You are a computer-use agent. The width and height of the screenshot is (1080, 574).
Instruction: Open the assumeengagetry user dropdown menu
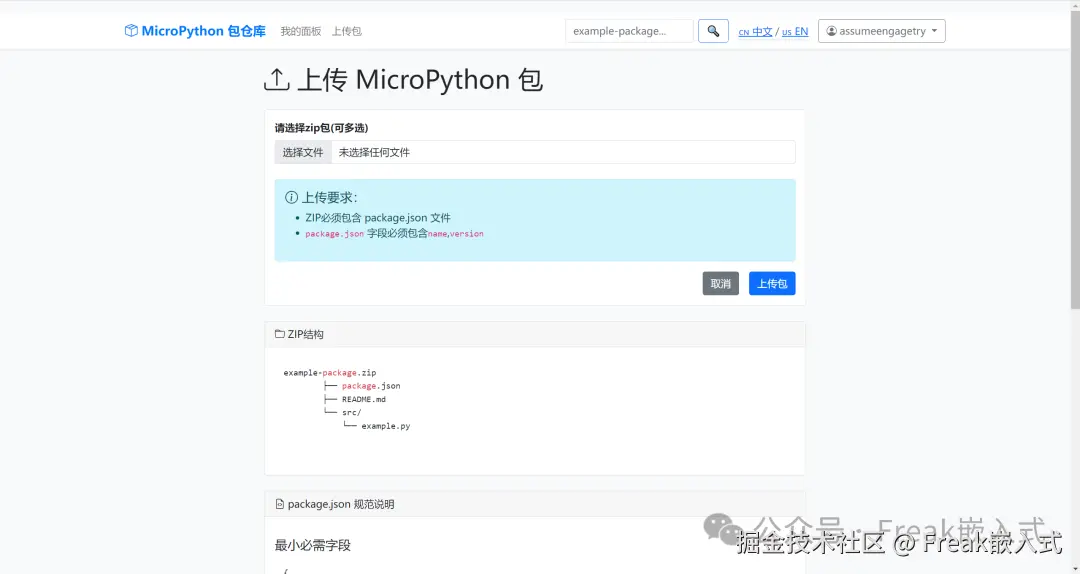(x=881, y=31)
